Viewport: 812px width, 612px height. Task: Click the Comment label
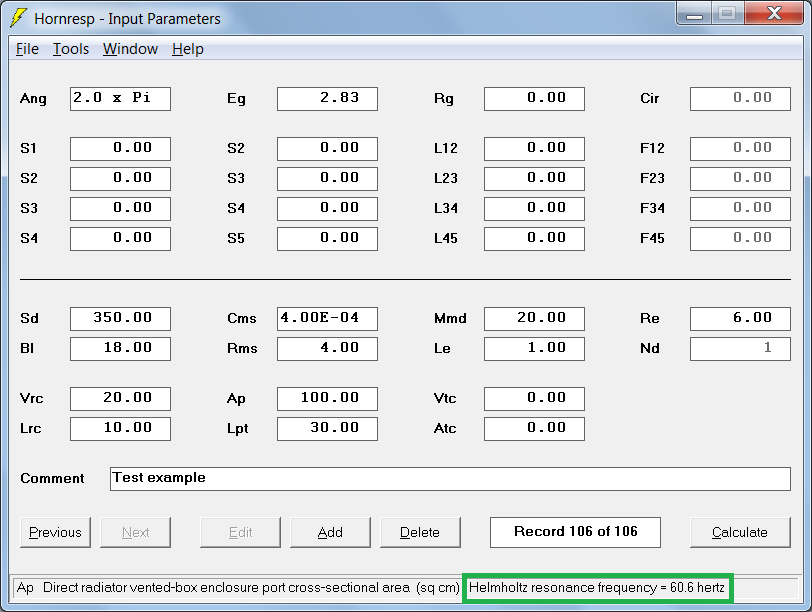pos(52,478)
